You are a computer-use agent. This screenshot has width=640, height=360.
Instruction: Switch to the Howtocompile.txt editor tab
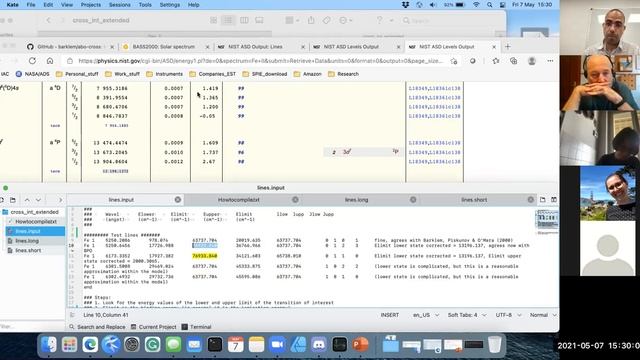coord(238,200)
